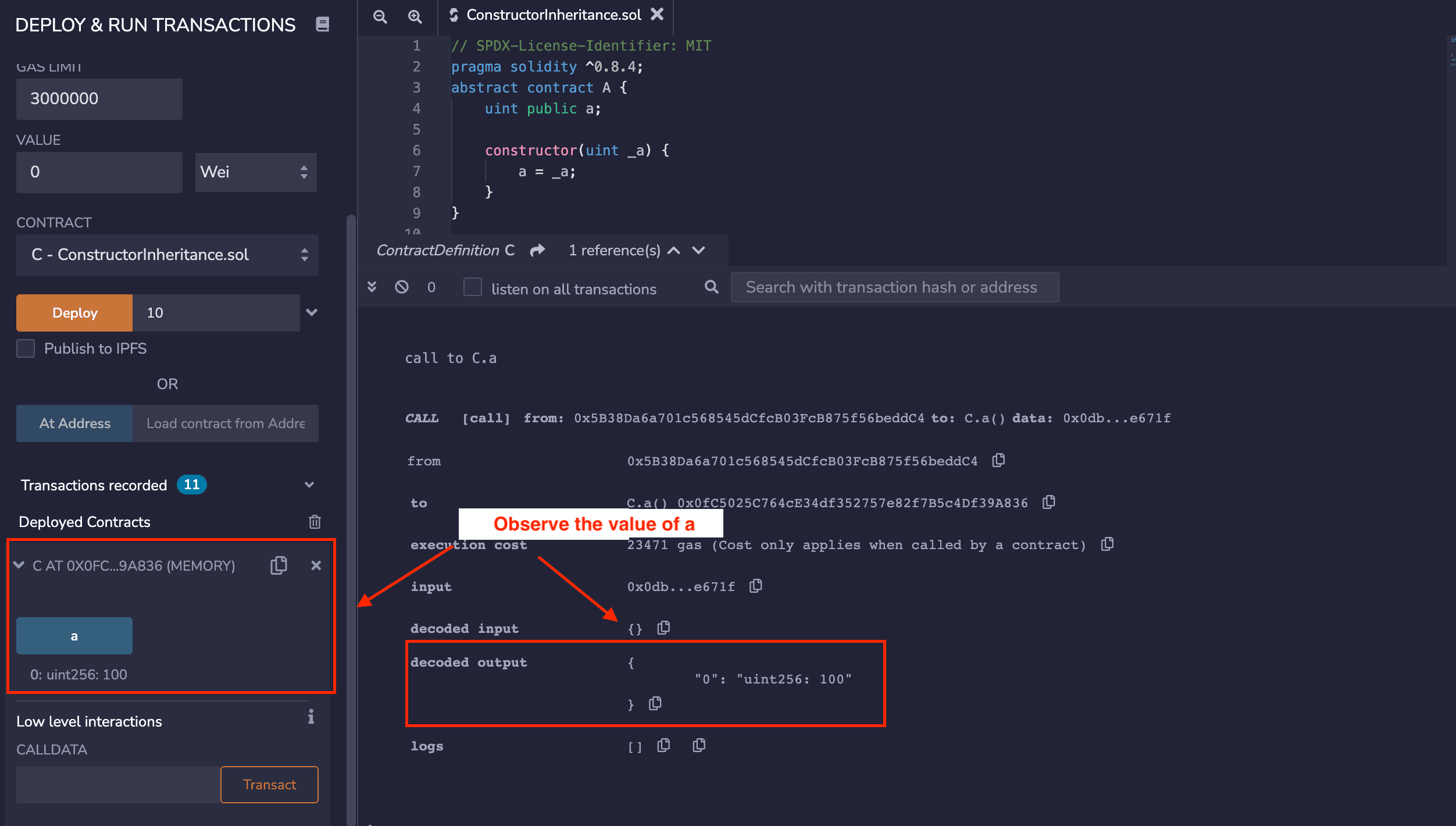Copy the deployed contract C address

click(279, 565)
